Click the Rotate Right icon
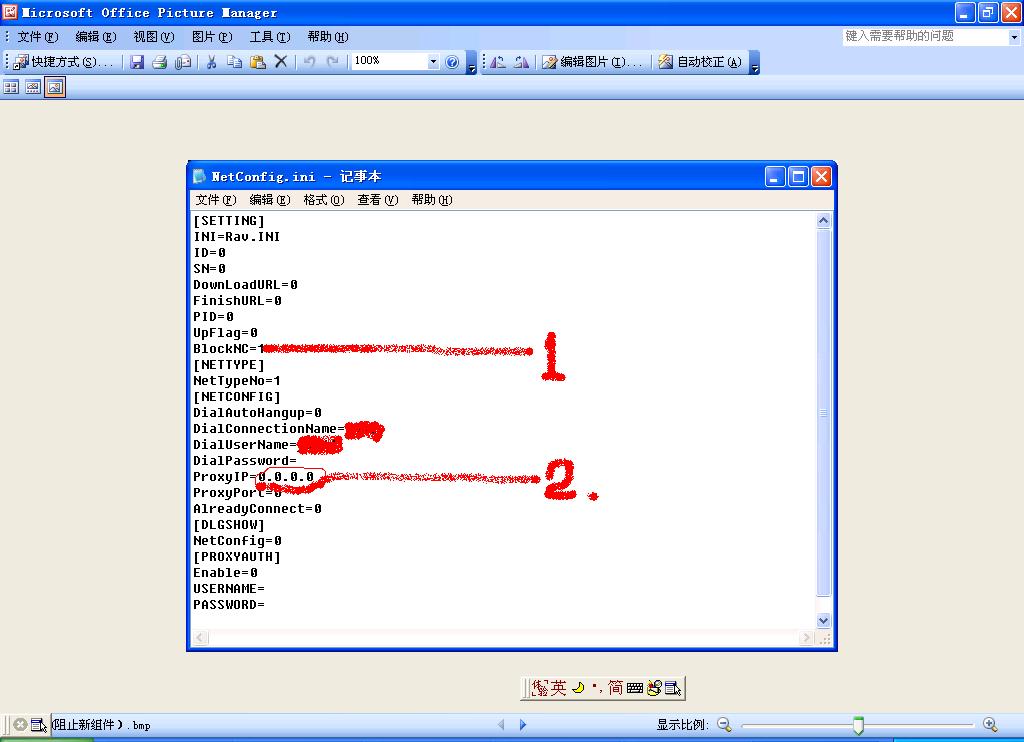This screenshot has width=1024, height=742. [x=521, y=62]
